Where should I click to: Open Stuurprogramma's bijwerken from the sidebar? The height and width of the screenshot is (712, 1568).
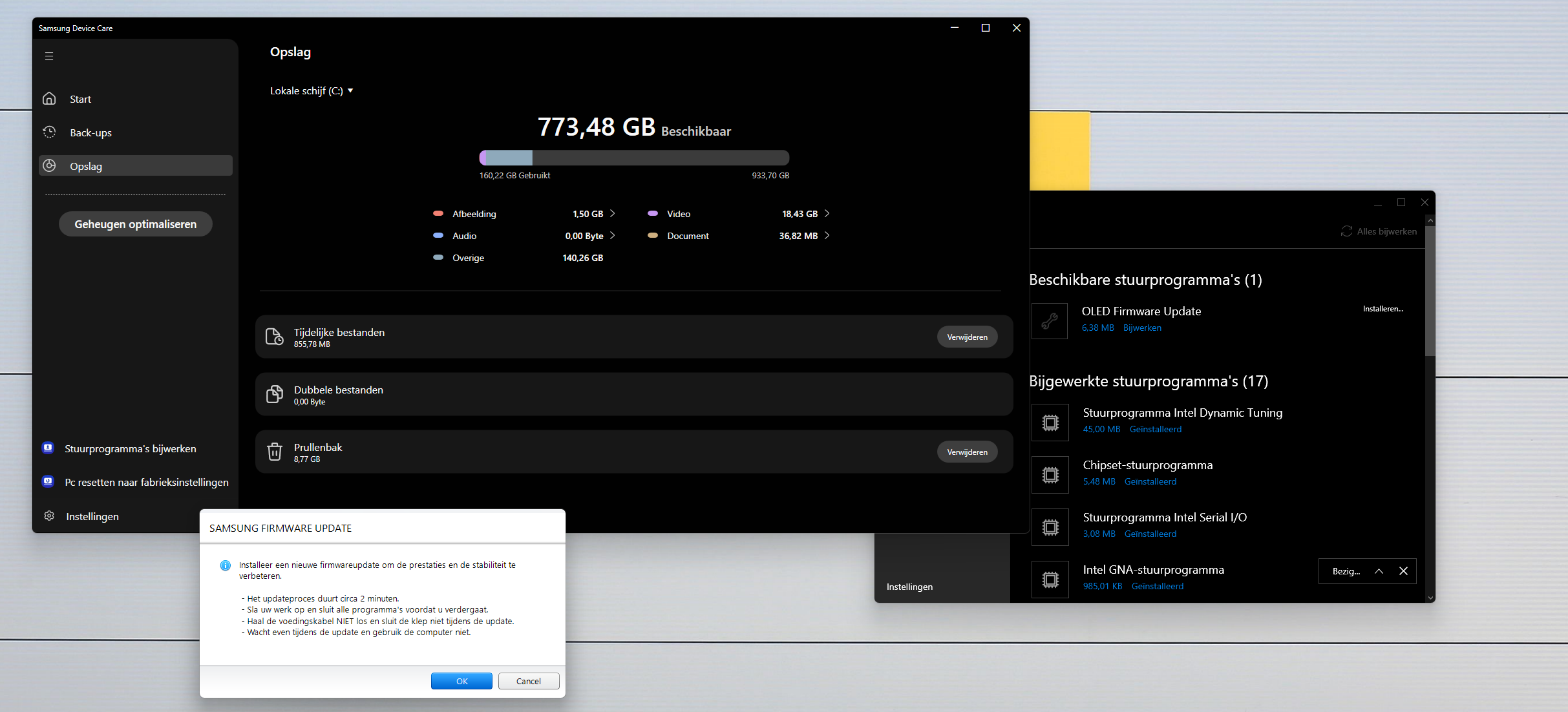[x=131, y=448]
